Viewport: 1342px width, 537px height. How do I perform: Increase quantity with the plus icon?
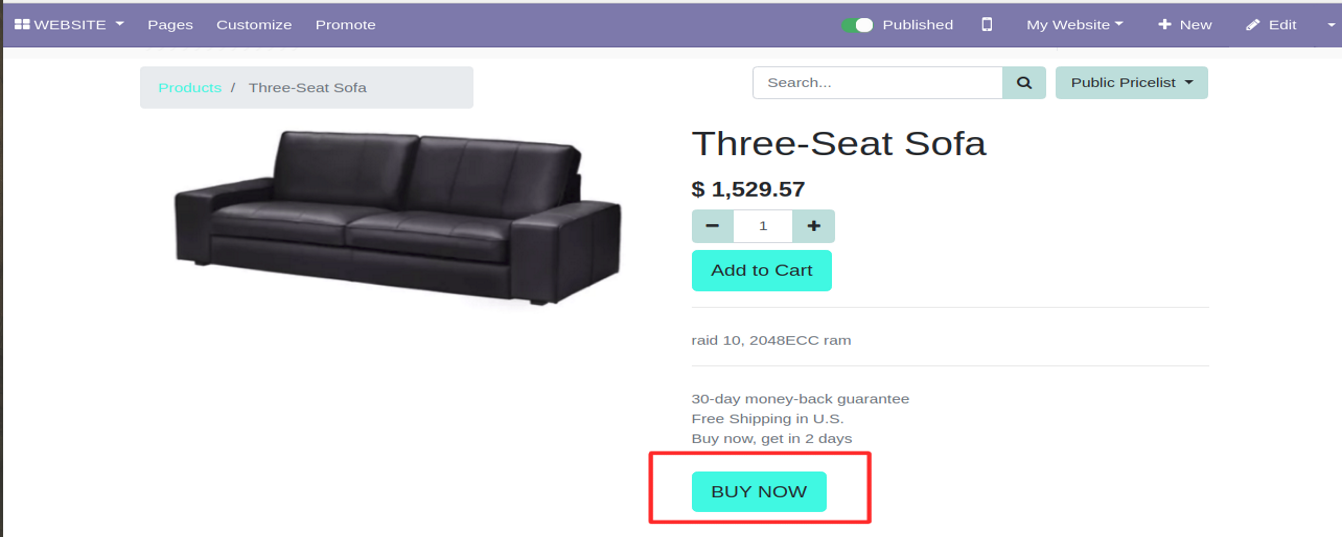click(x=814, y=226)
